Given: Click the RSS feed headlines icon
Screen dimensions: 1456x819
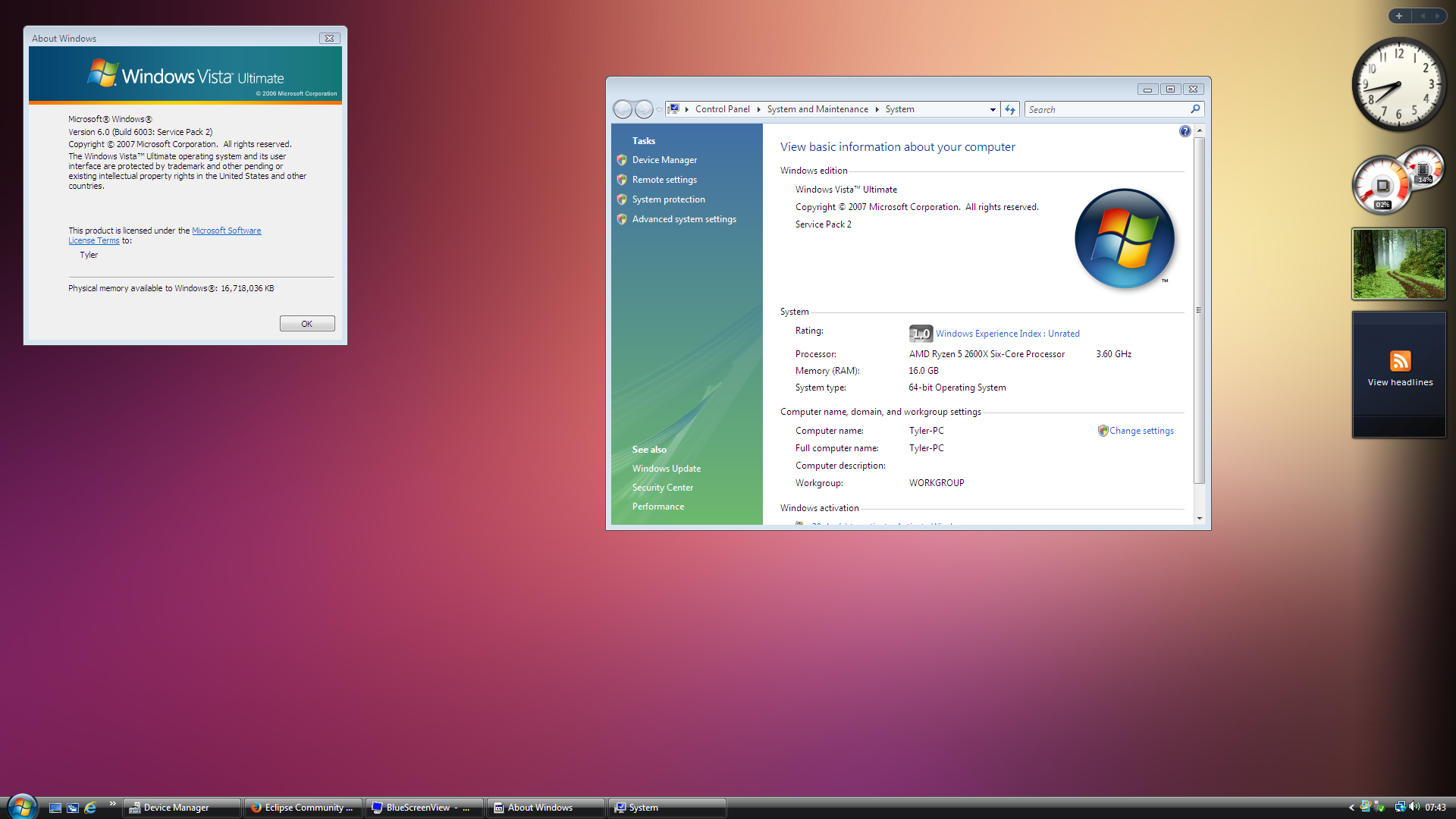Looking at the screenshot, I should click(1400, 361).
